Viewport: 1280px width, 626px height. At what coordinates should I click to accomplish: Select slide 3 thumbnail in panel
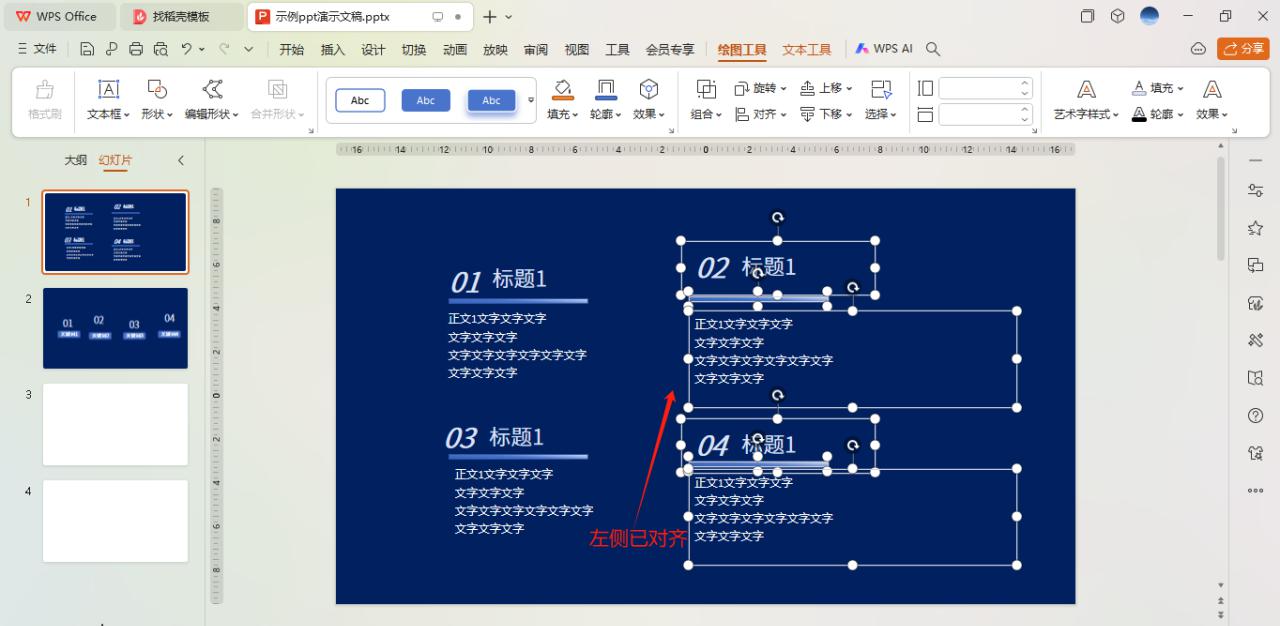(x=114, y=424)
